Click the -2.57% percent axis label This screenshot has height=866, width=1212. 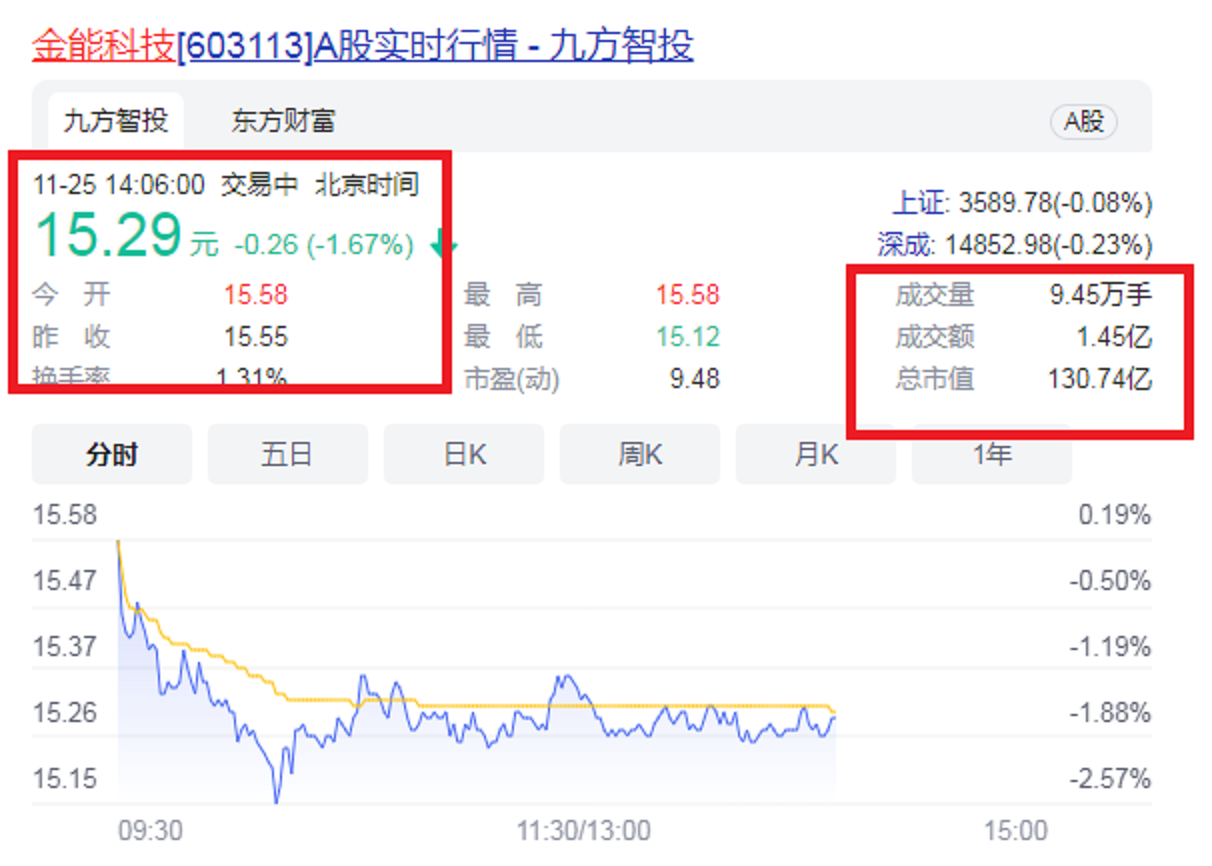click(1111, 779)
